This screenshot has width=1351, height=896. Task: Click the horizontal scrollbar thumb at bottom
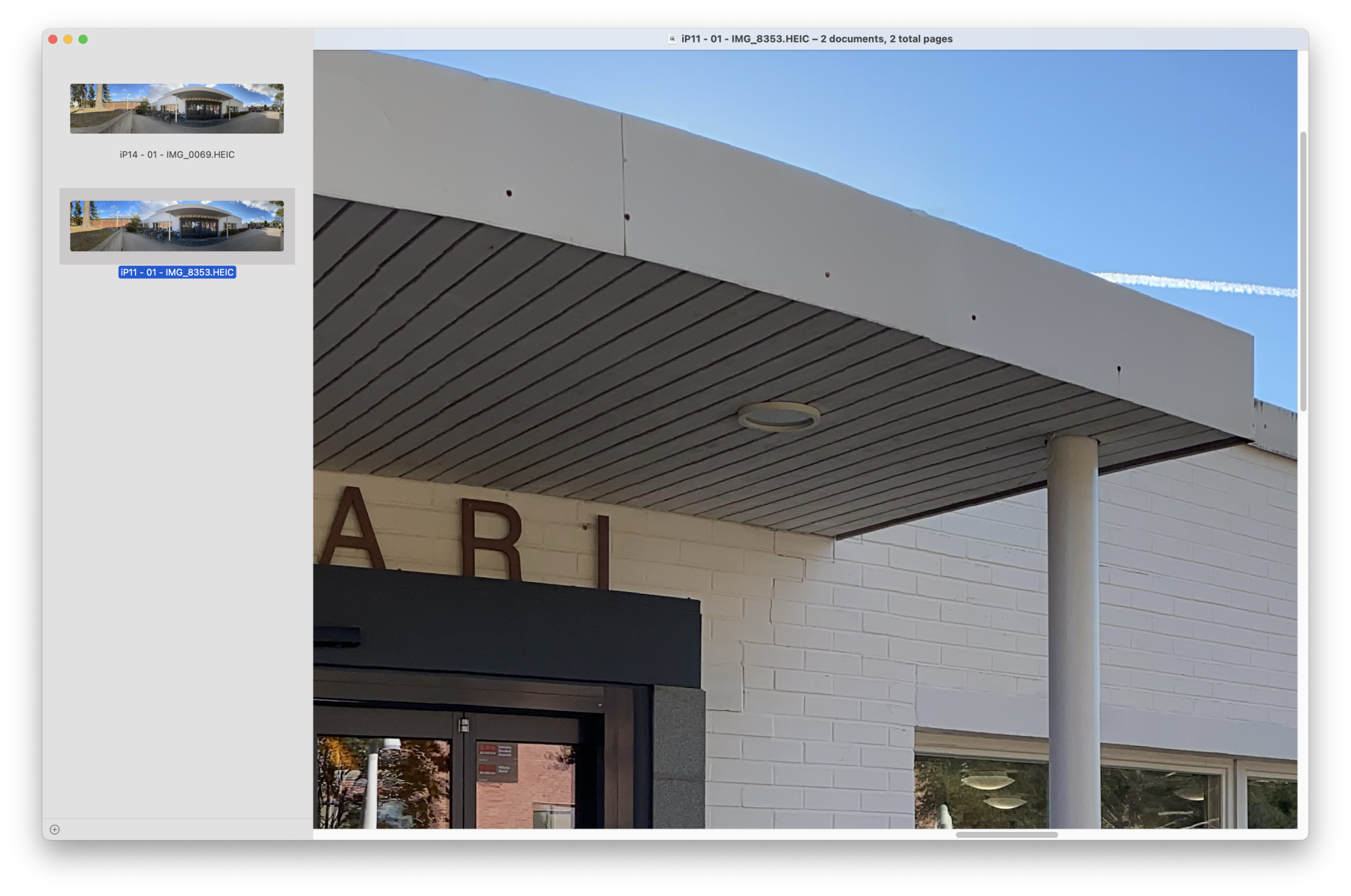click(x=1006, y=835)
